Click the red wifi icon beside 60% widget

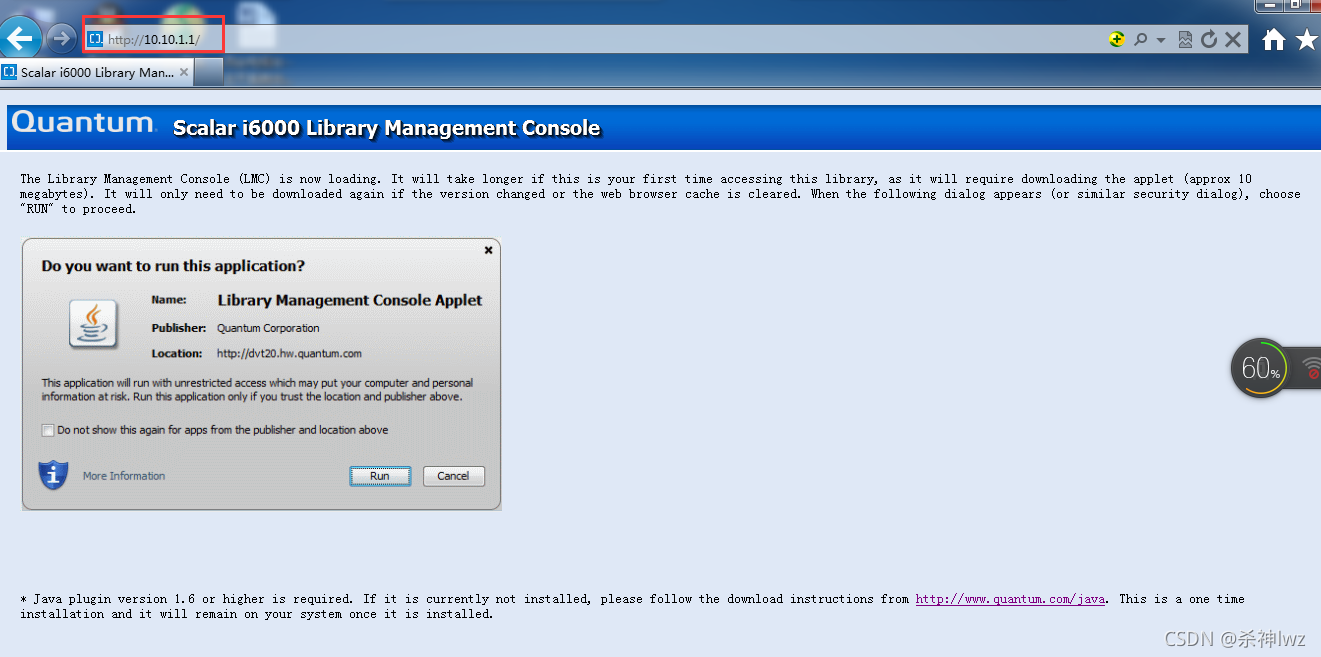(1312, 368)
